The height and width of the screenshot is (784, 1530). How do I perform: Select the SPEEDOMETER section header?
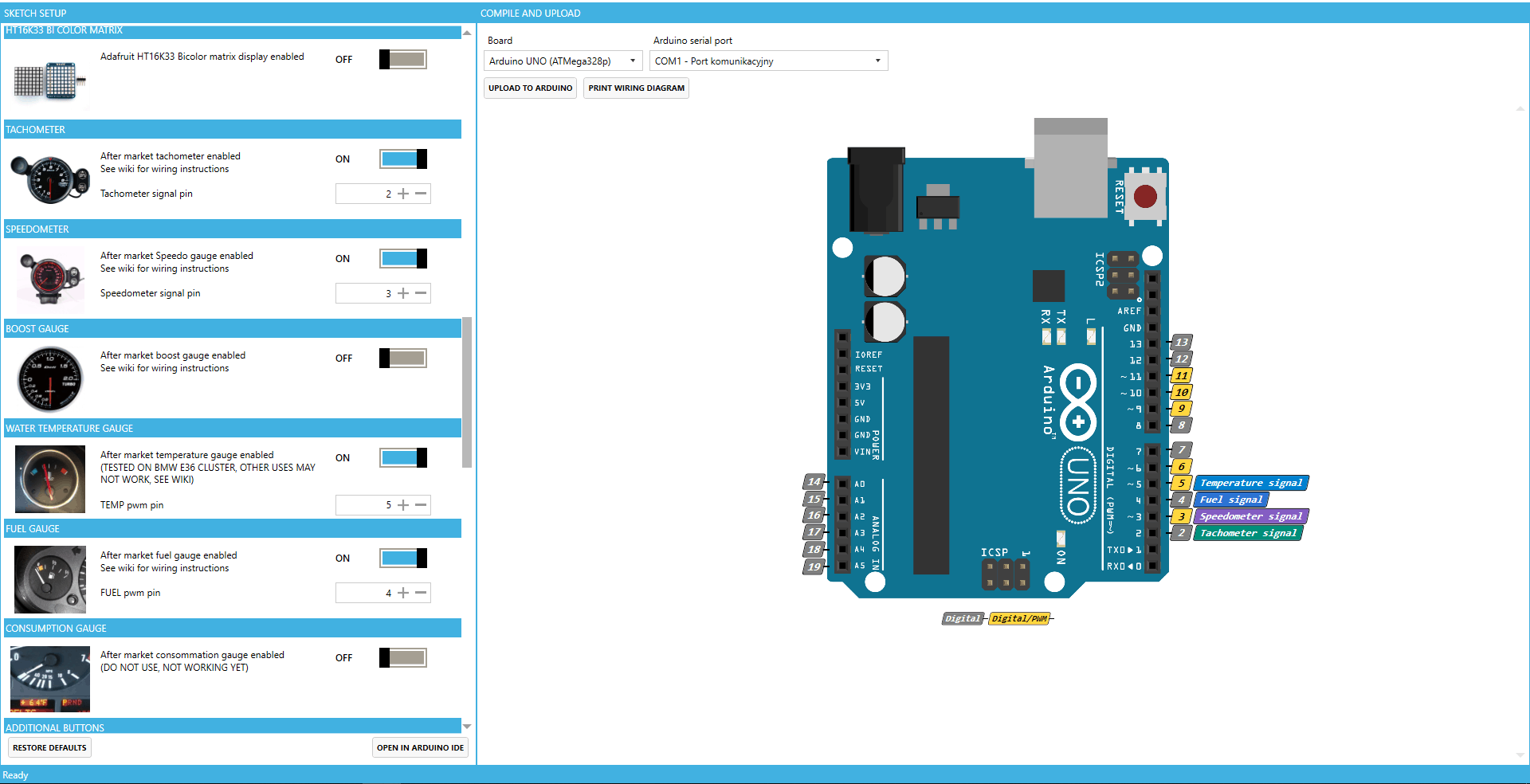[x=233, y=229]
